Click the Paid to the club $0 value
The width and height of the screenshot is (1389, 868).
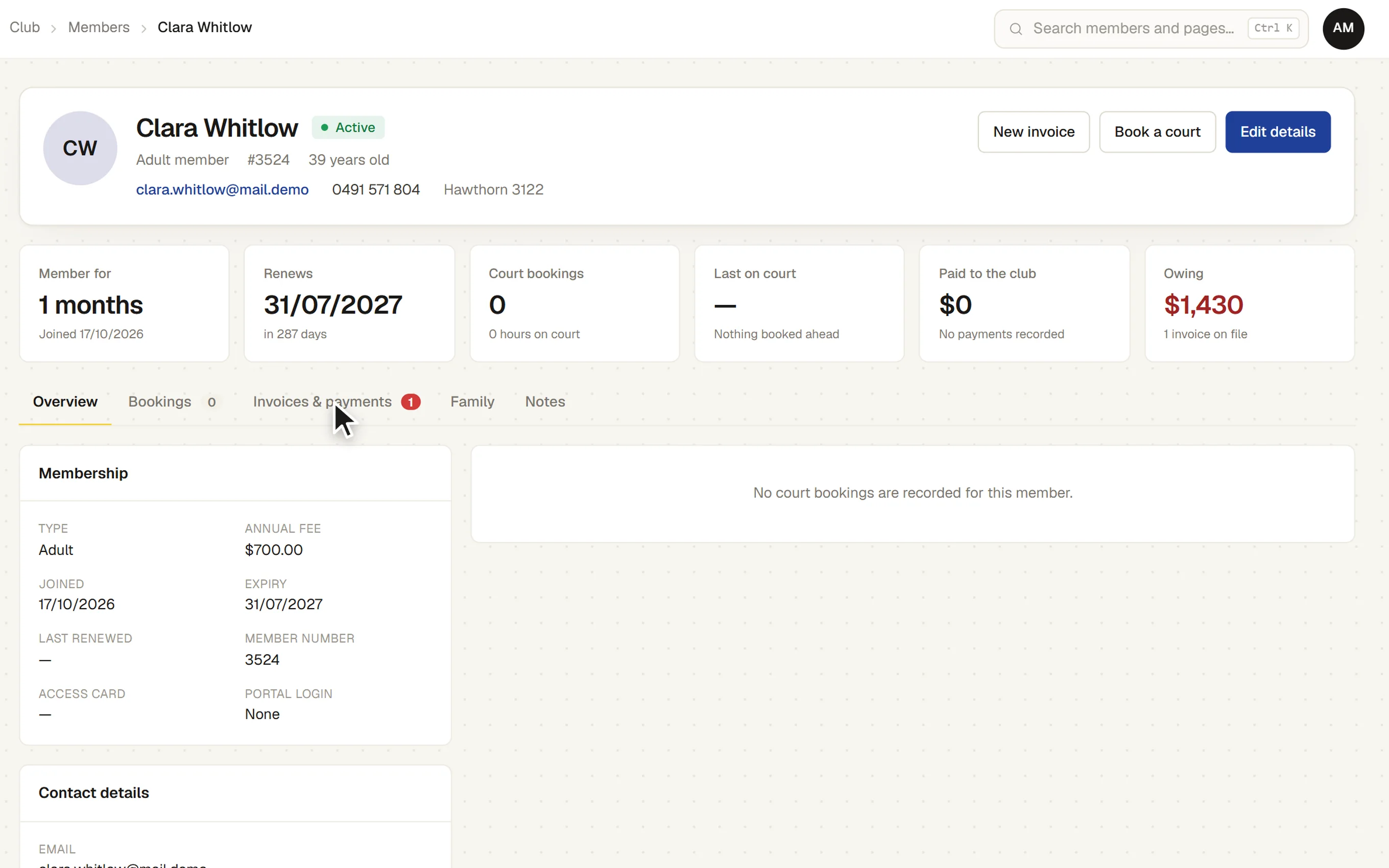[x=955, y=305]
